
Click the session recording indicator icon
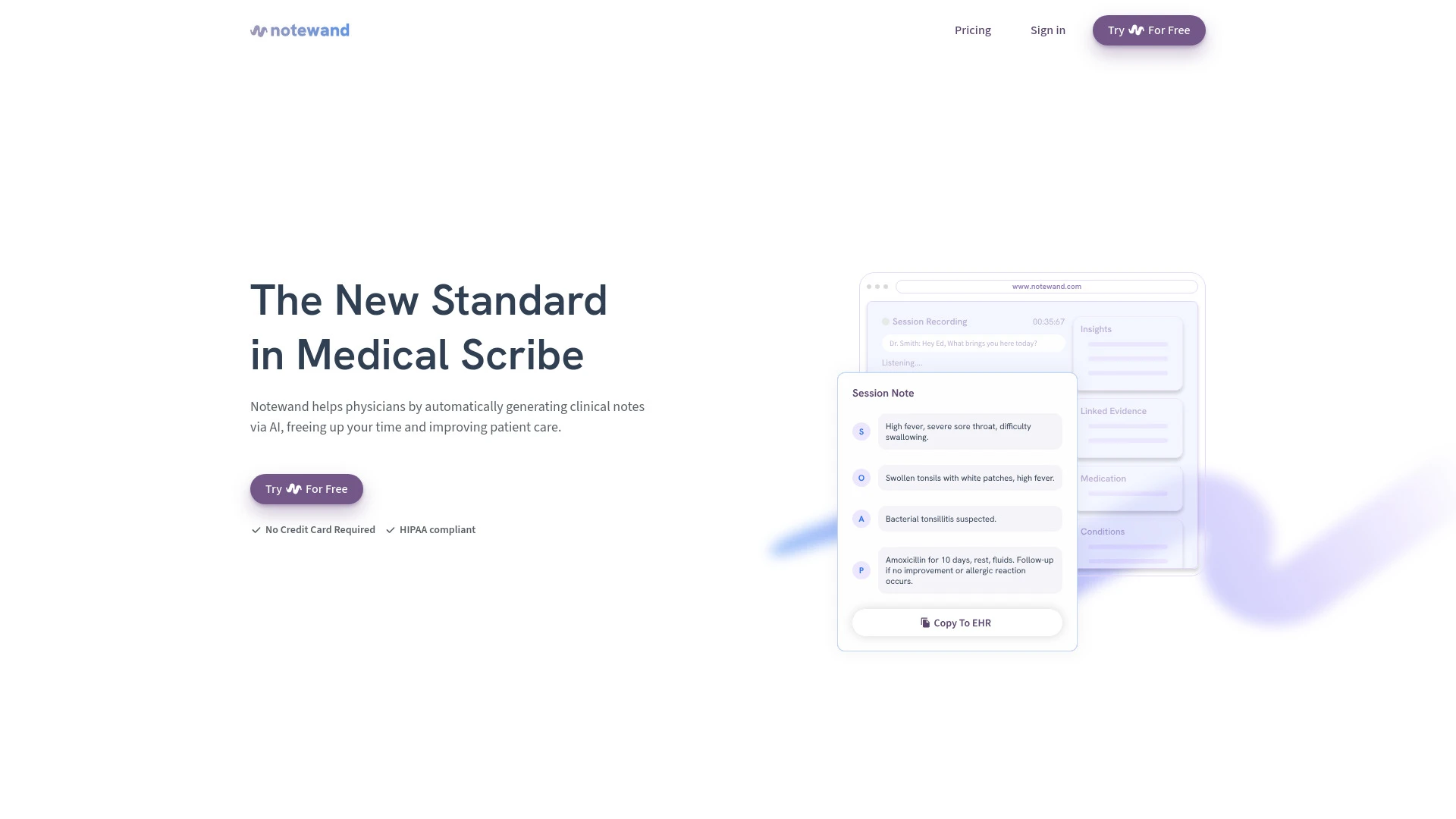click(885, 321)
